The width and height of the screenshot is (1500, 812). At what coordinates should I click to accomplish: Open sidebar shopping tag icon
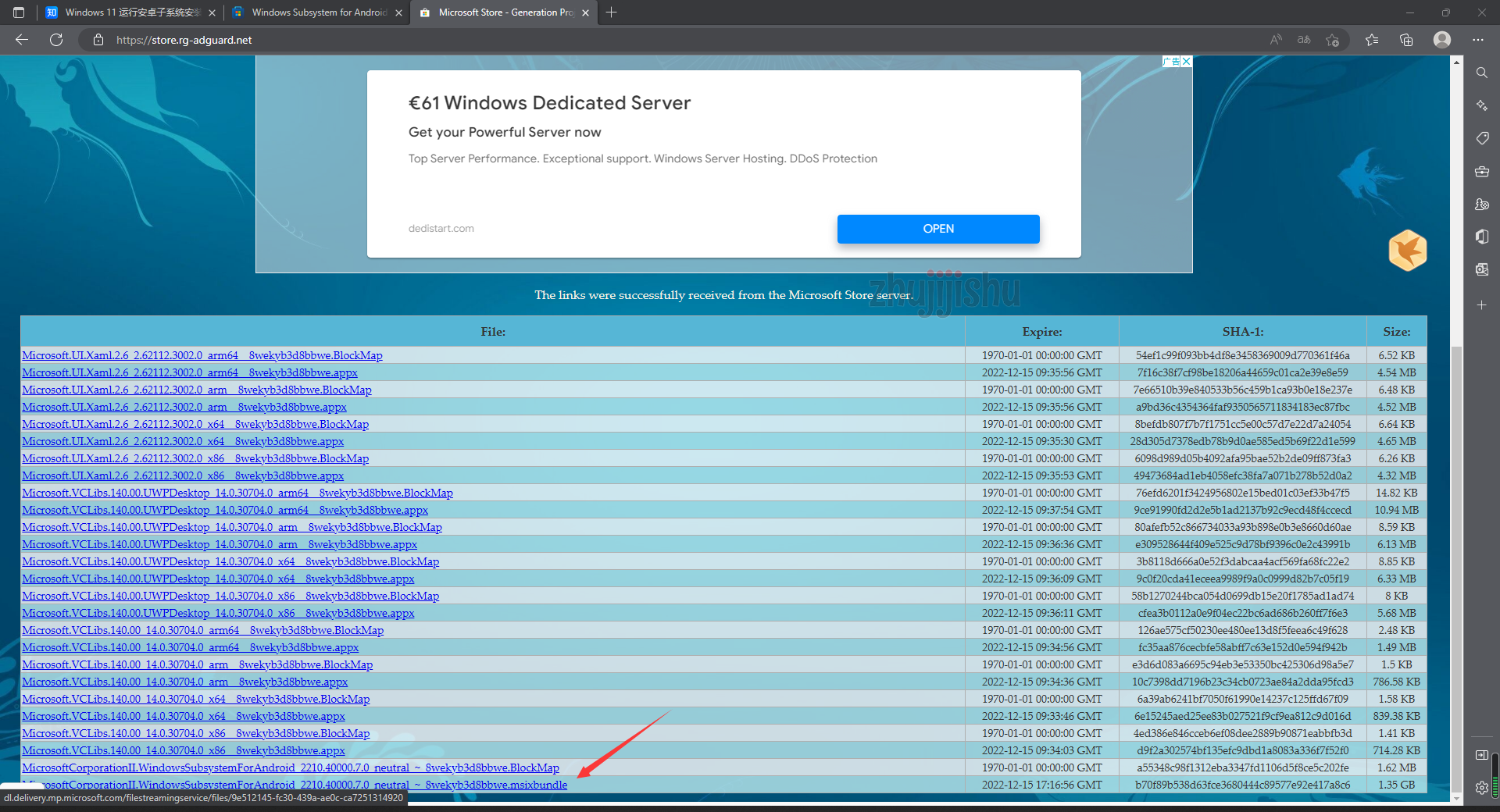point(1482,138)
